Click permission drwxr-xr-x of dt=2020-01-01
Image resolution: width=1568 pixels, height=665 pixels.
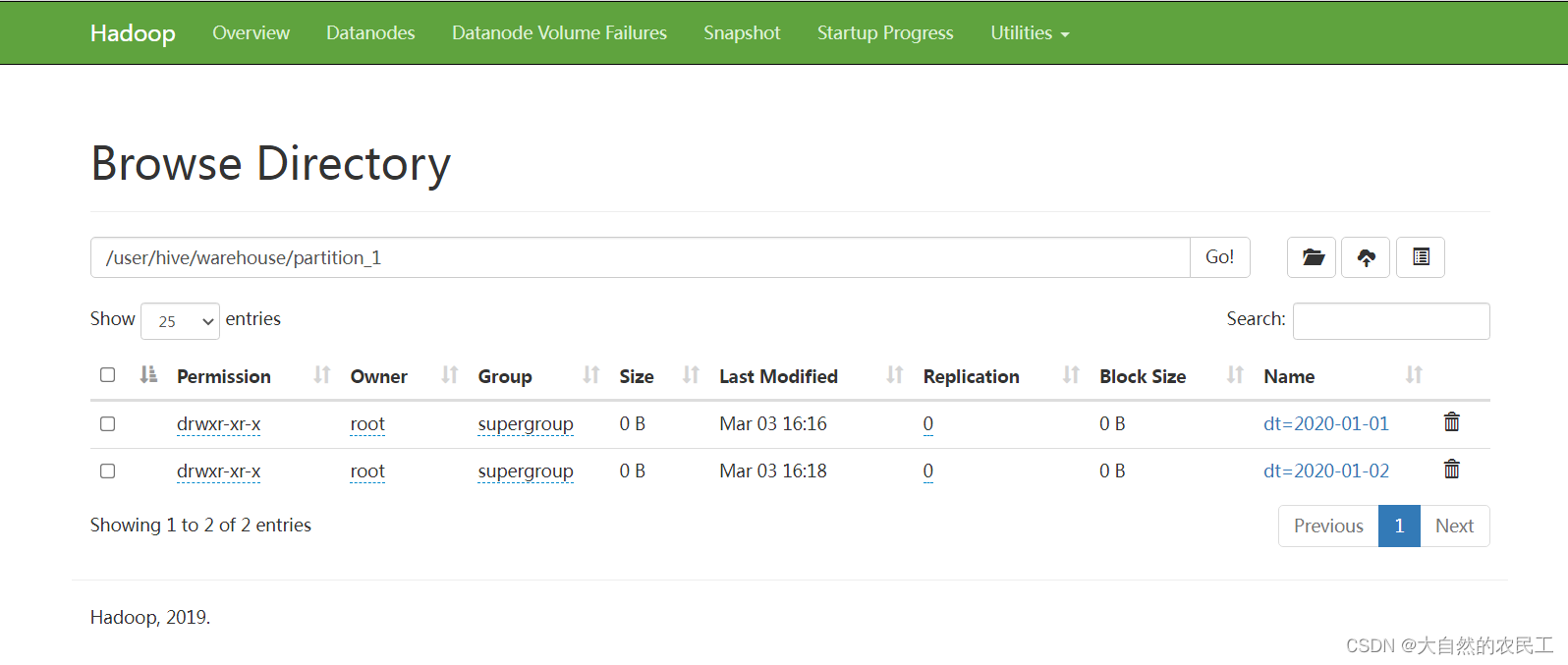218,424
